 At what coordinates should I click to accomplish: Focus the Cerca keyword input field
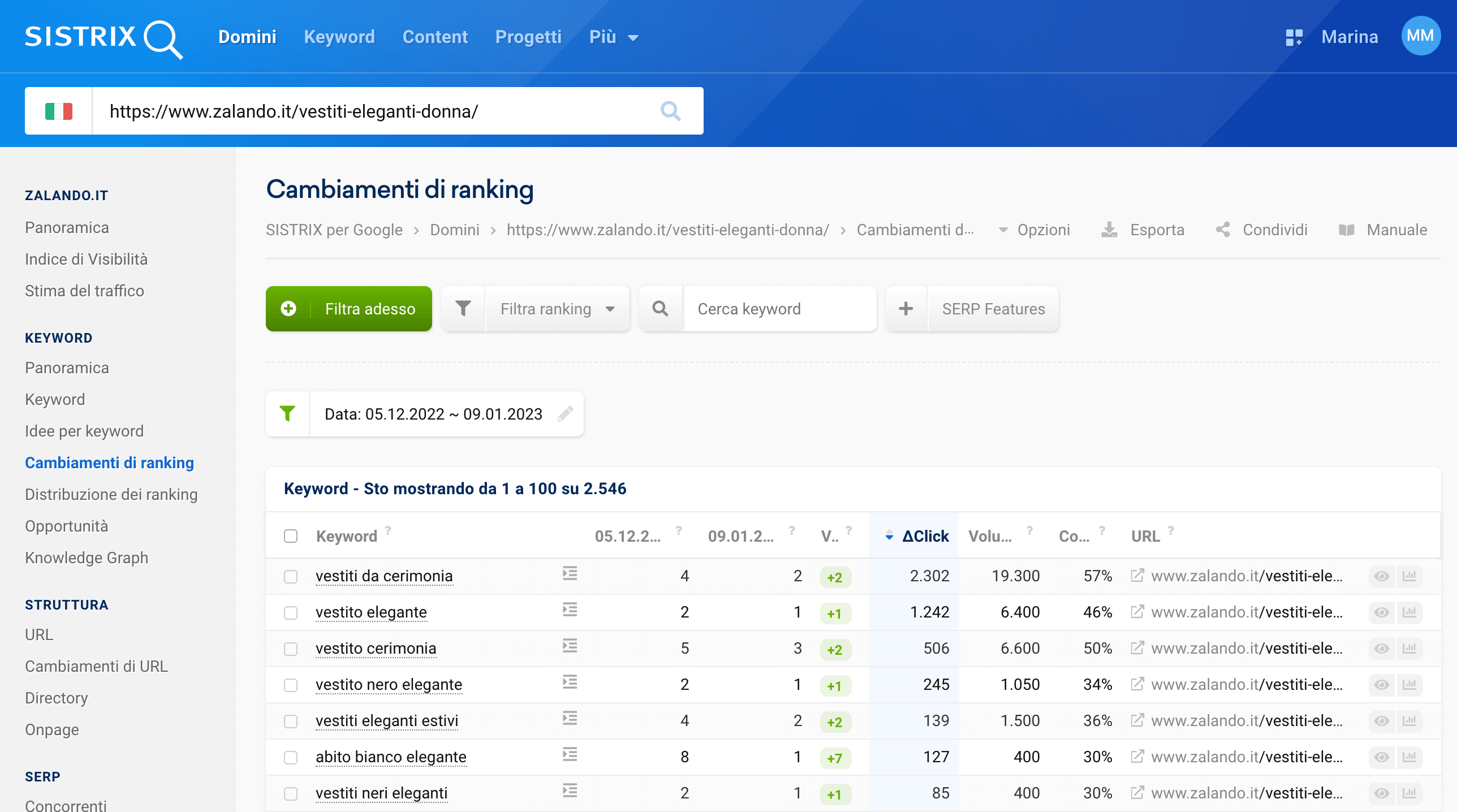pyautogui.click(x=780, y=309)
